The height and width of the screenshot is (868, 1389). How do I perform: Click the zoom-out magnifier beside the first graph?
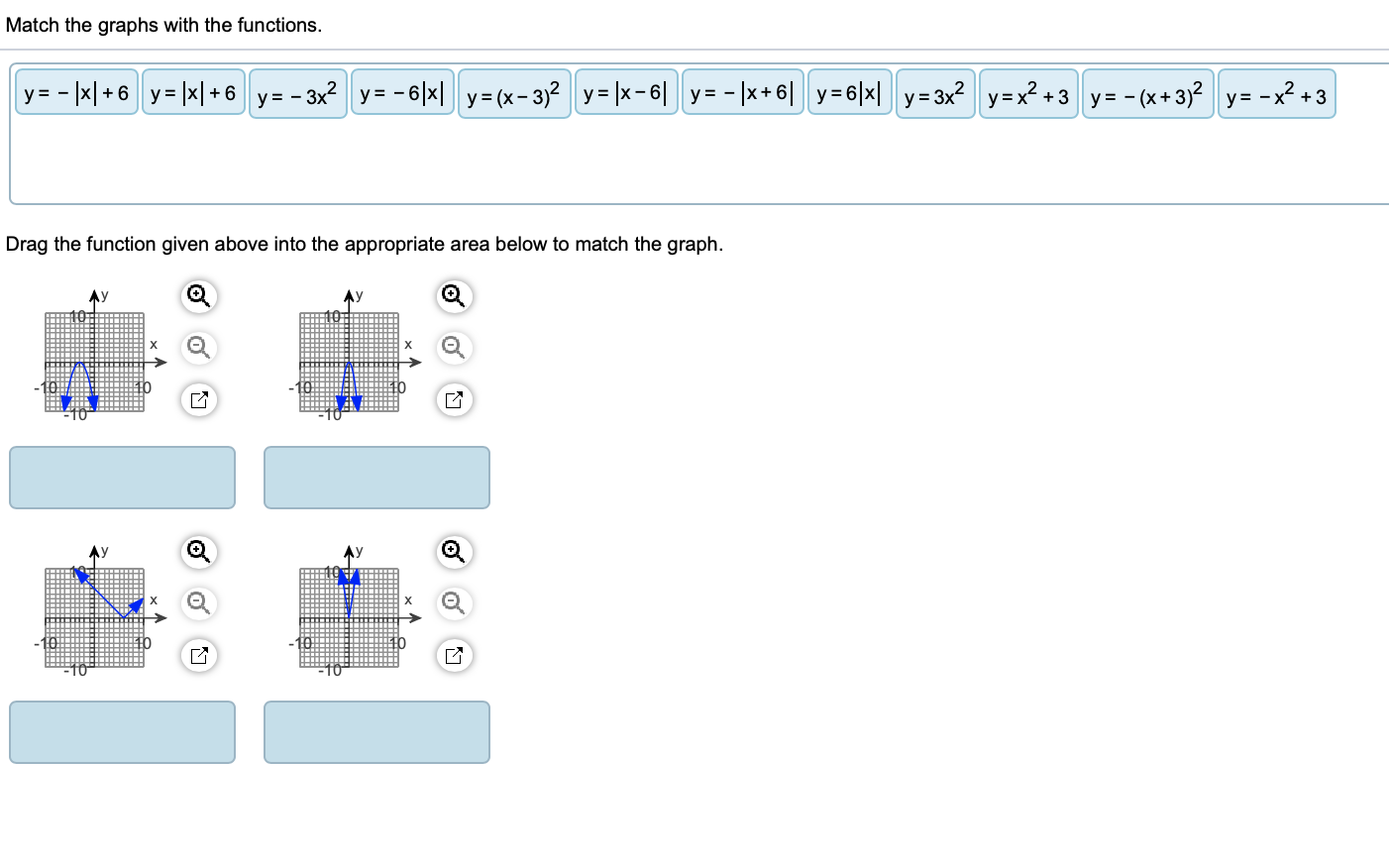[197, 348]
